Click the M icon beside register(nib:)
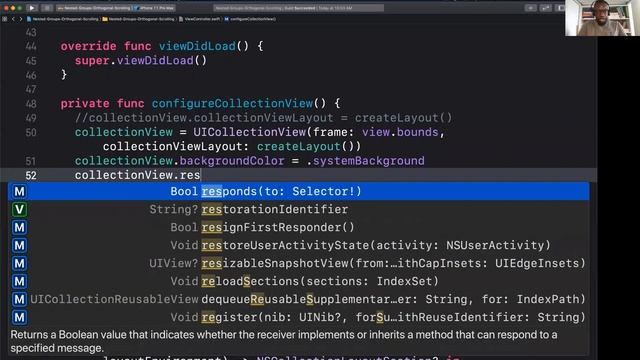This screenshot has height=360, width=640. pos(19,317)
